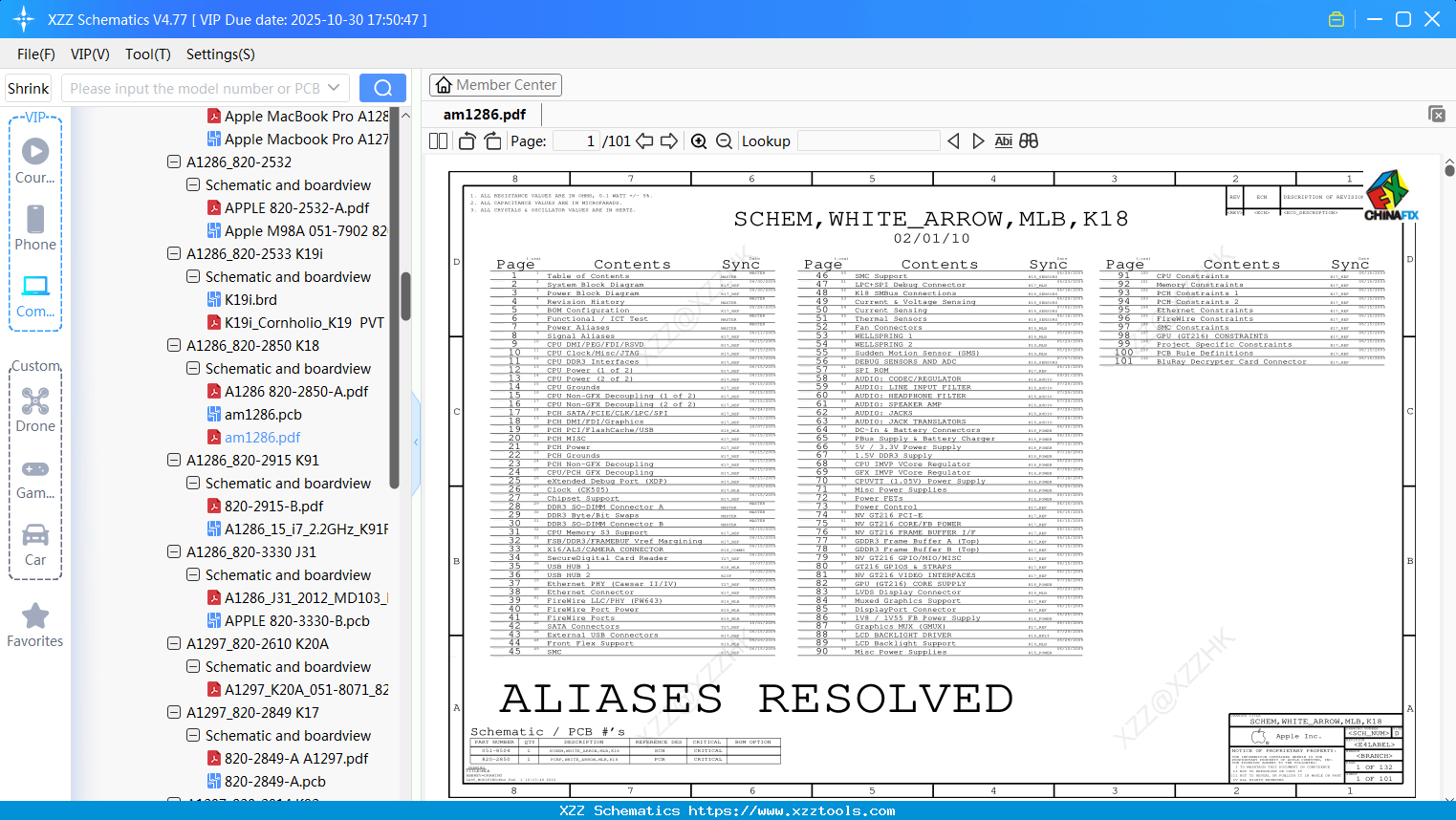Collapse the A1286_820-2850 K18 node
Viewport: 1456px width, 820px height.
click(x=174, y=346)
